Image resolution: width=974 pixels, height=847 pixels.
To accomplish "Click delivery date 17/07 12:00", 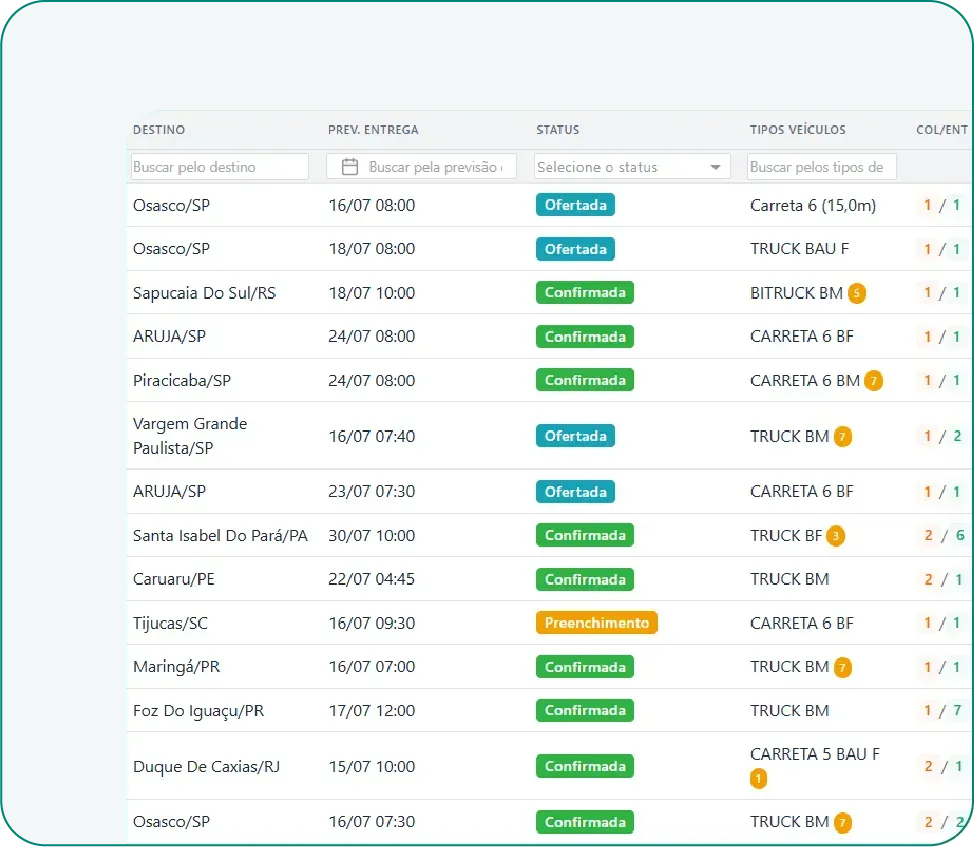I will pyautogui.click(x=371, y=710).
